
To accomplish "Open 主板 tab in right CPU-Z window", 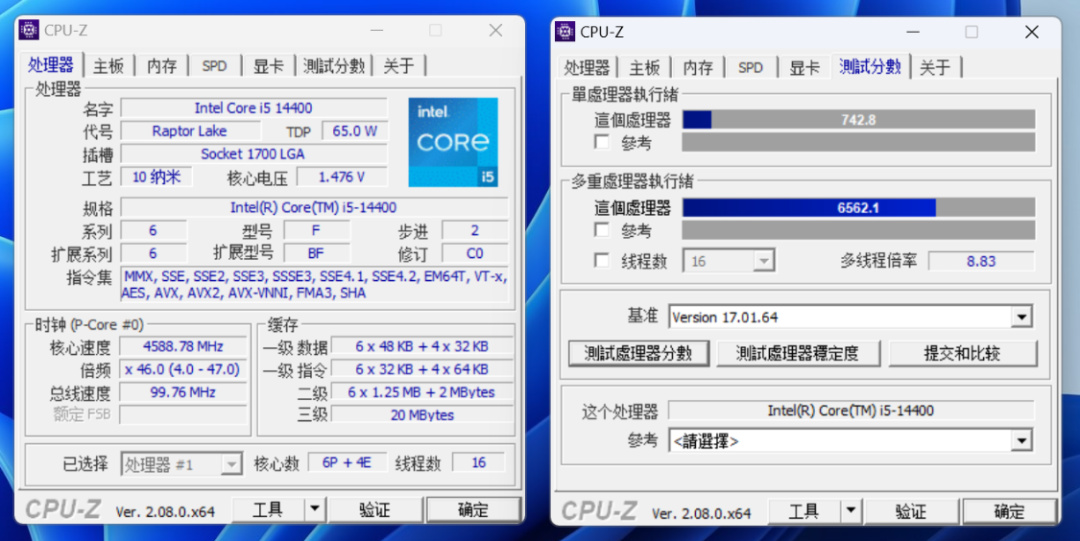I will point(645,68).
